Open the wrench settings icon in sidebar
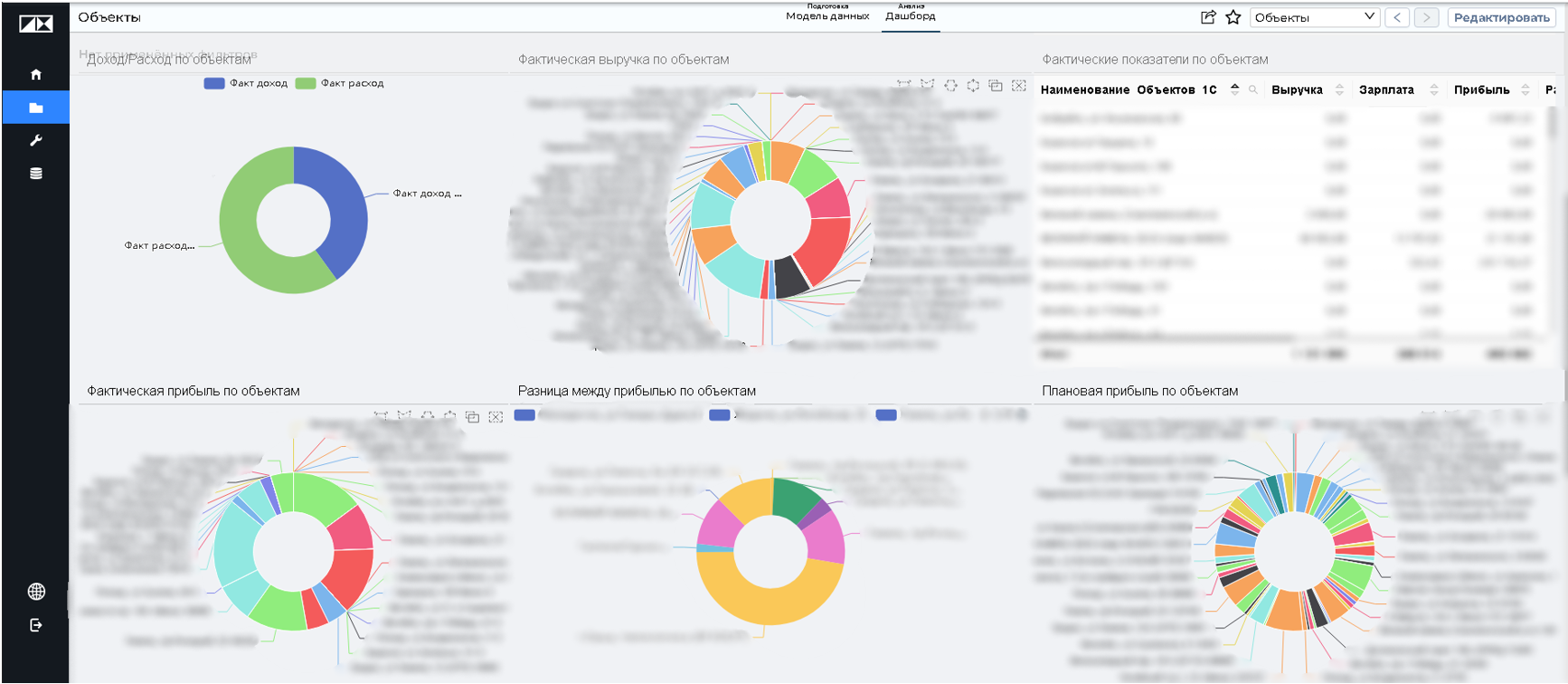This screenshot has height=684, width=1568. tap(36, 140)
